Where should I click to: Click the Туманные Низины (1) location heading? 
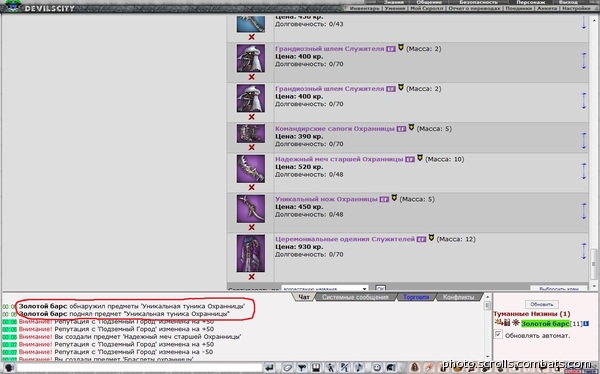[x=532, y=314]
